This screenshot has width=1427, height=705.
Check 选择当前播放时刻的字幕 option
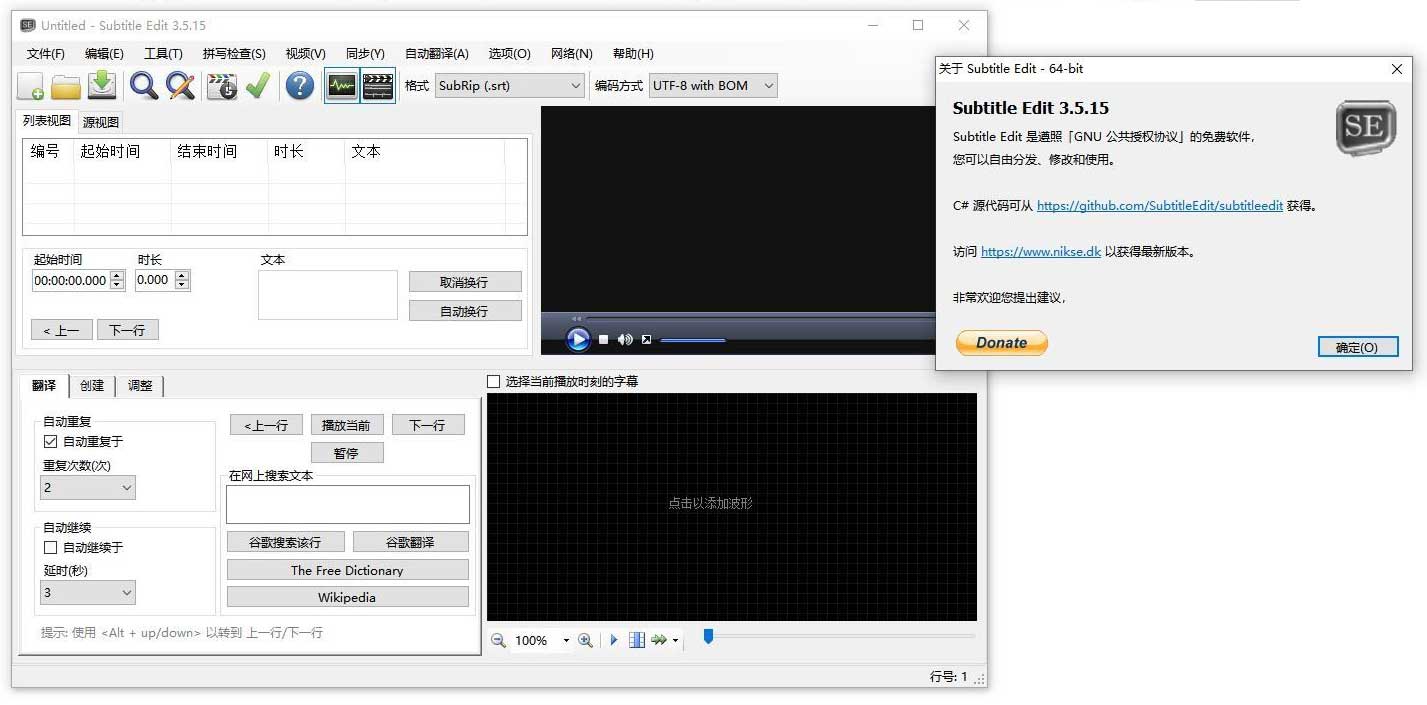pyautogui.click(x=493, y=381)
